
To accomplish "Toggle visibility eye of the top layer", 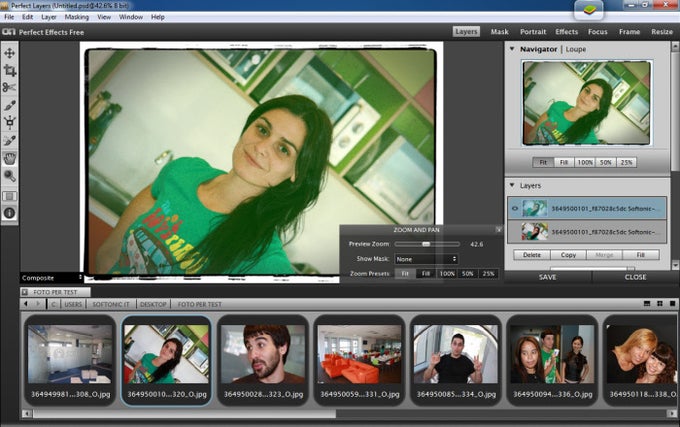I will tap(515, 209).
